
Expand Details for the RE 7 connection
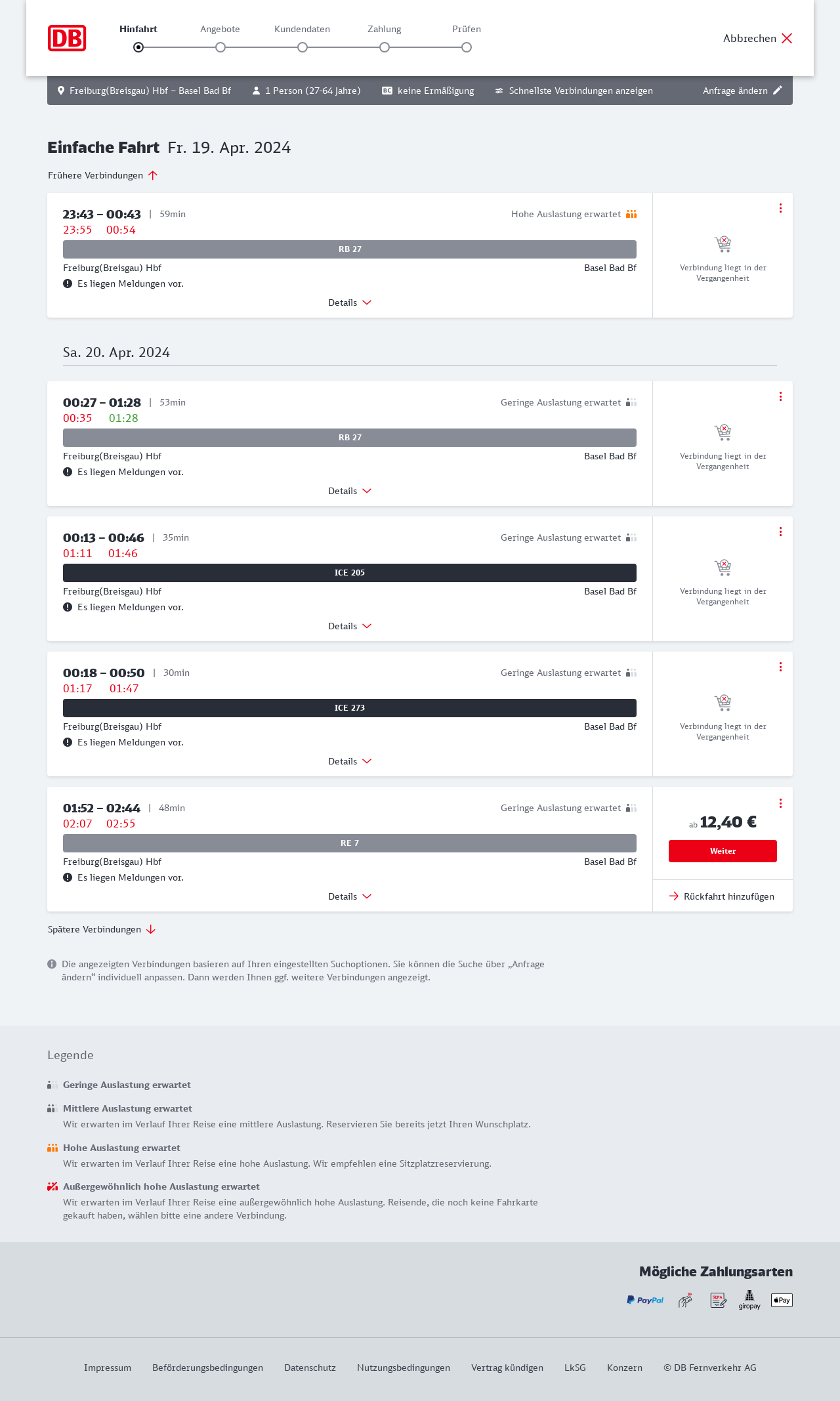click(x=350, y=896)
